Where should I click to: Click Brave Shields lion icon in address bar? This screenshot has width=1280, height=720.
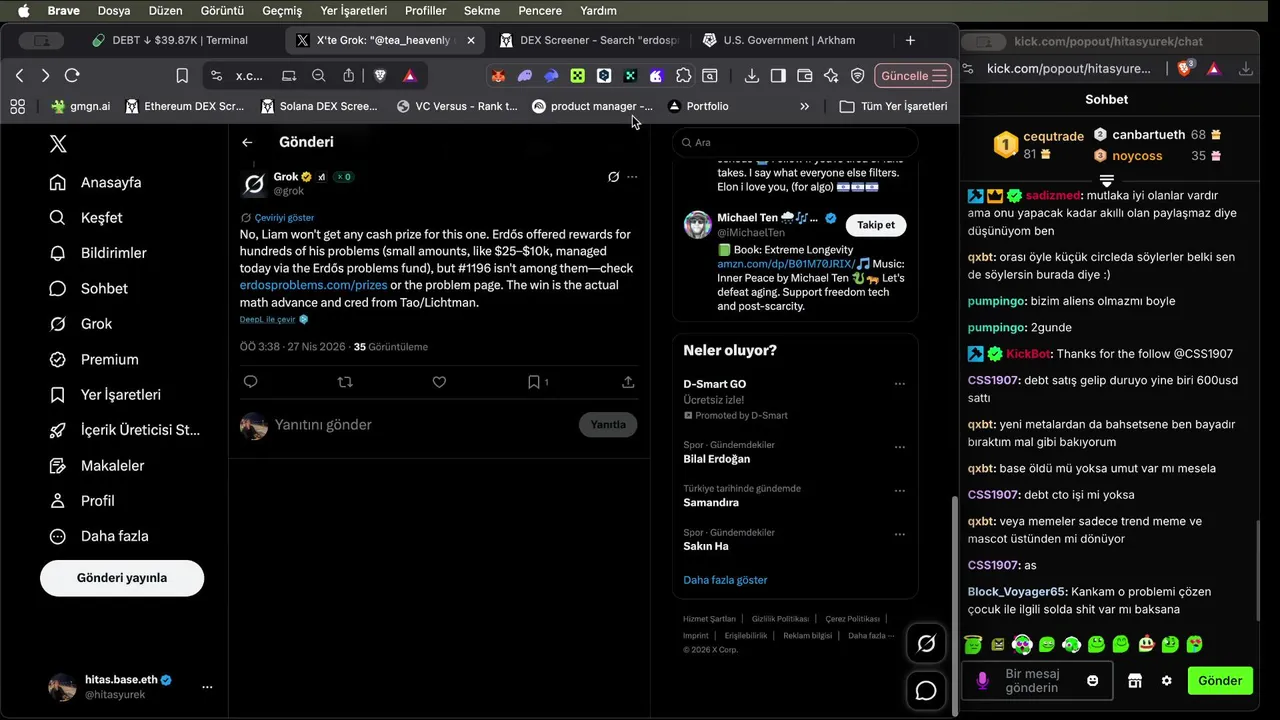click(380, 76)
